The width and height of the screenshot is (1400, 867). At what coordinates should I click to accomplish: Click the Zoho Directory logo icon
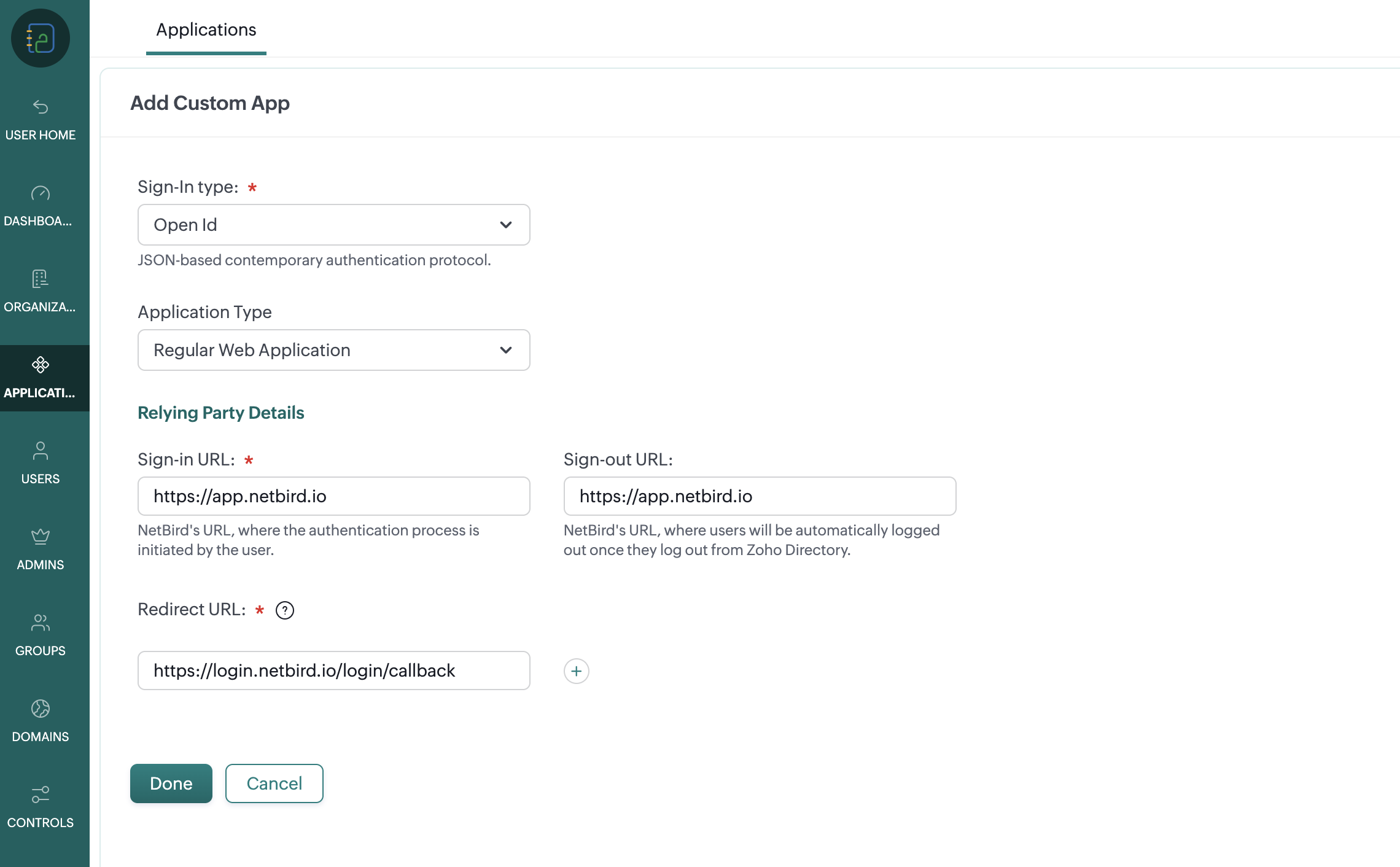pyautogui.click(x=41, y=38)
